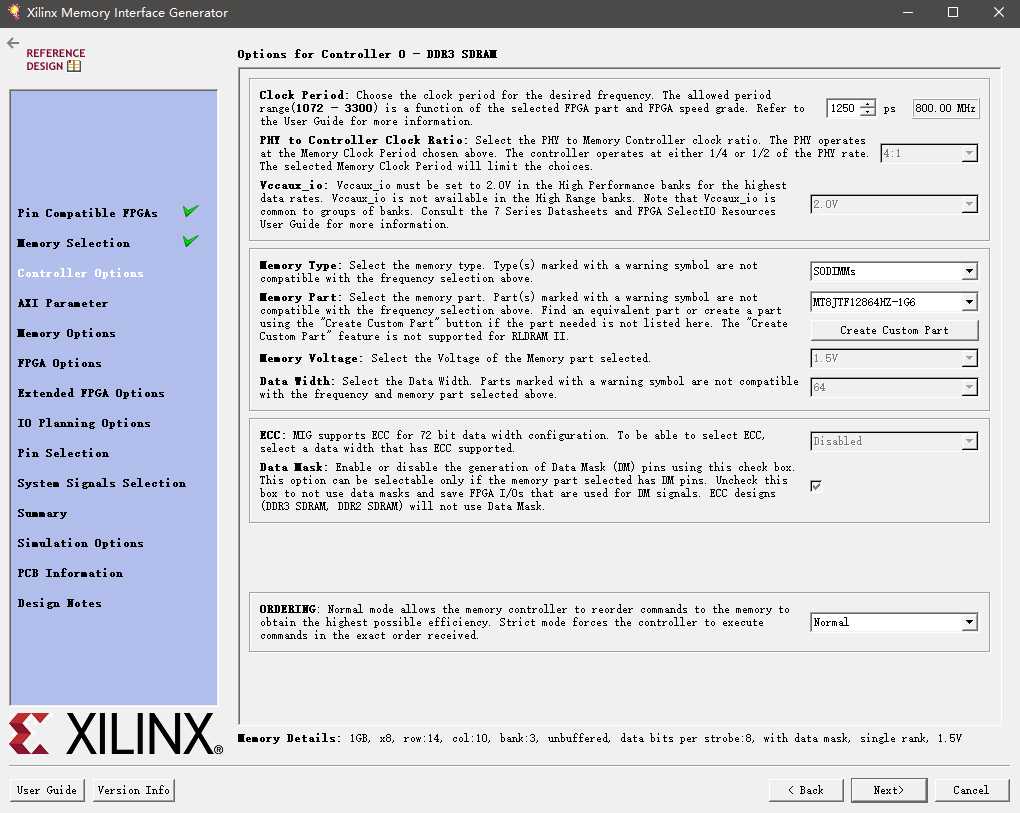Select Memory Selection step

[x=74, y=243]
